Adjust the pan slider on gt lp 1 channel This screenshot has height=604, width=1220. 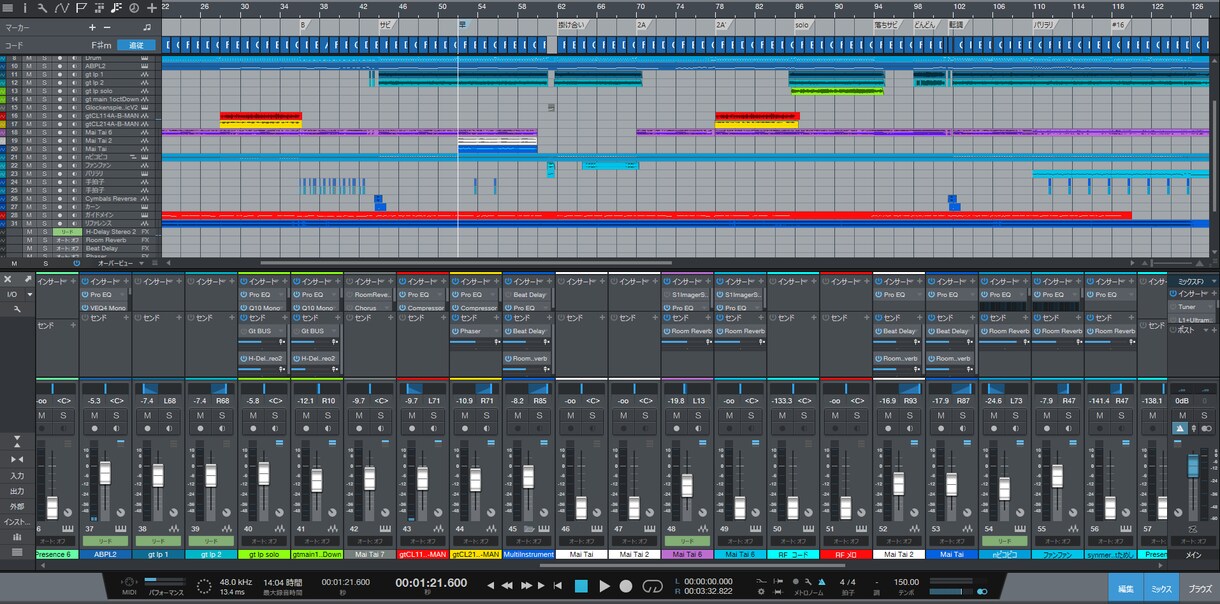coord(158,388)
